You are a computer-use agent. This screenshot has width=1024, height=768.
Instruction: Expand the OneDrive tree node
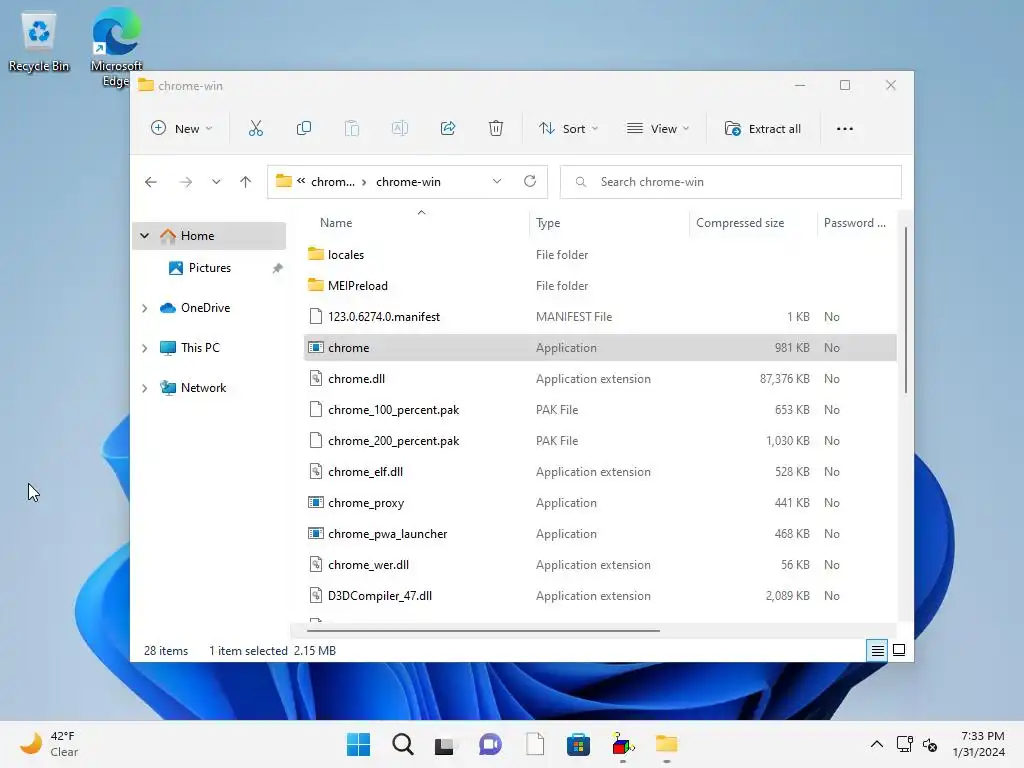(x=144, y=308)
